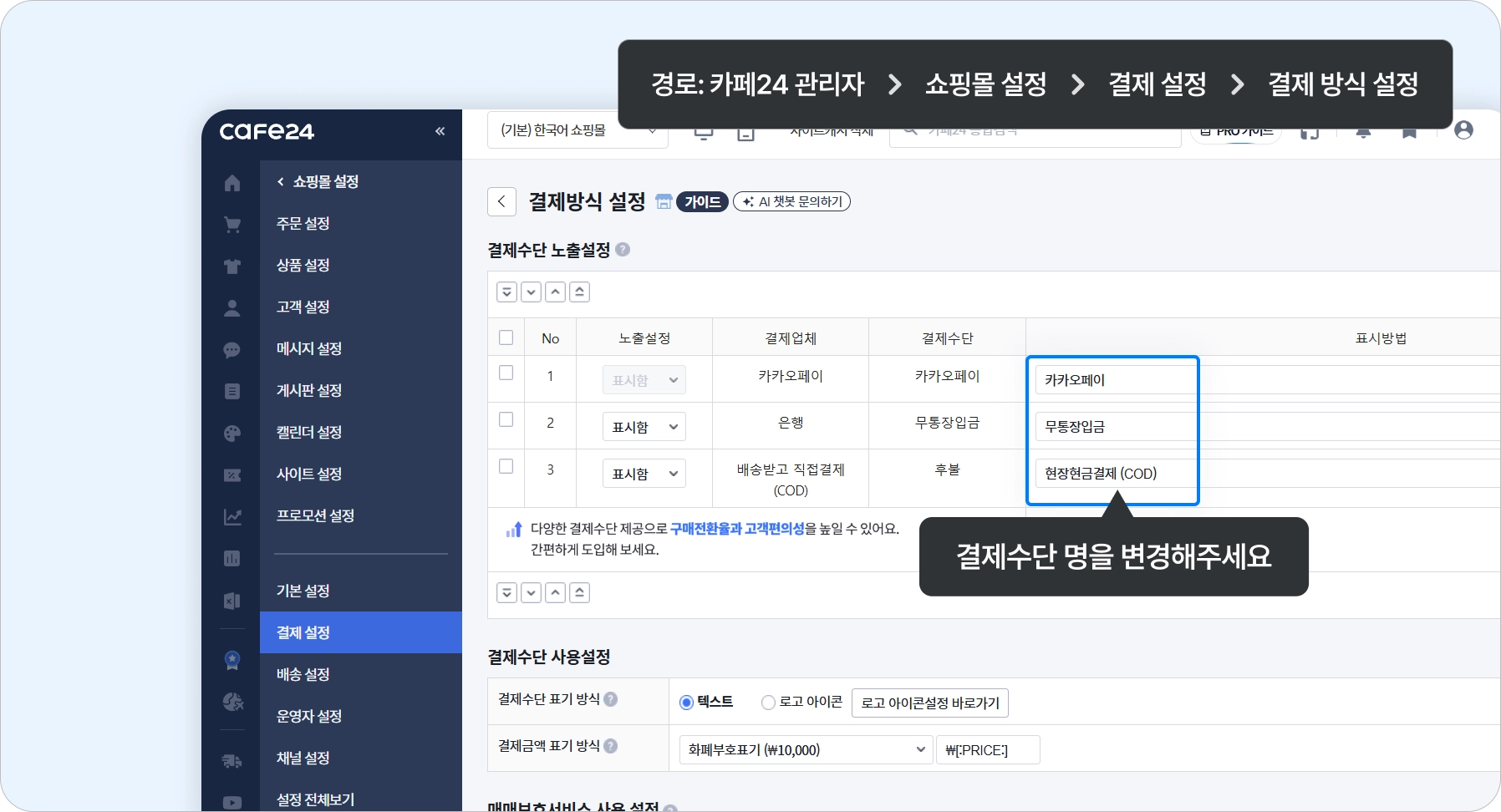This screenshot has width=1501, height=812.
Task: Open the globe icon in sidebar
Action: pyautogui.click(x=232, y=702)
